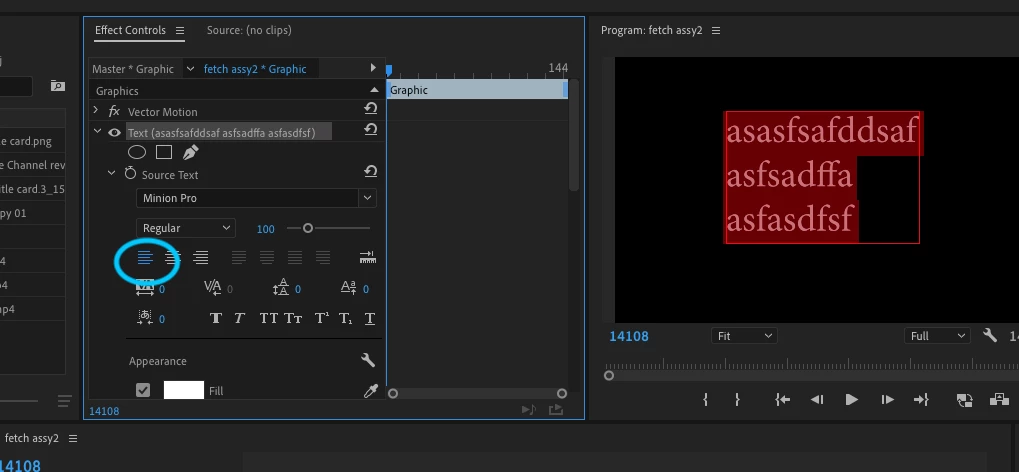Reset the Source Text parameter
The width and height of the screenshot is (1019, 472).
tap(370, 172)
